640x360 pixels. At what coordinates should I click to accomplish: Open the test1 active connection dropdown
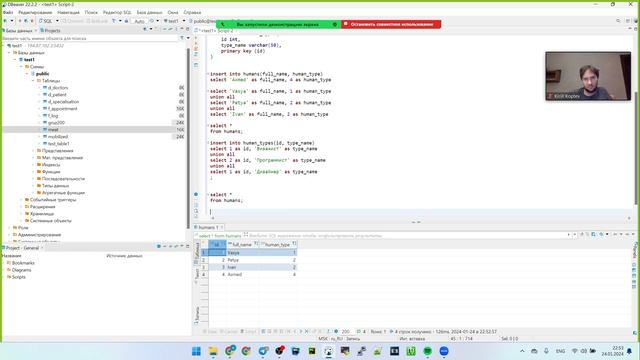pyautogui.click(x=174, y=21)
